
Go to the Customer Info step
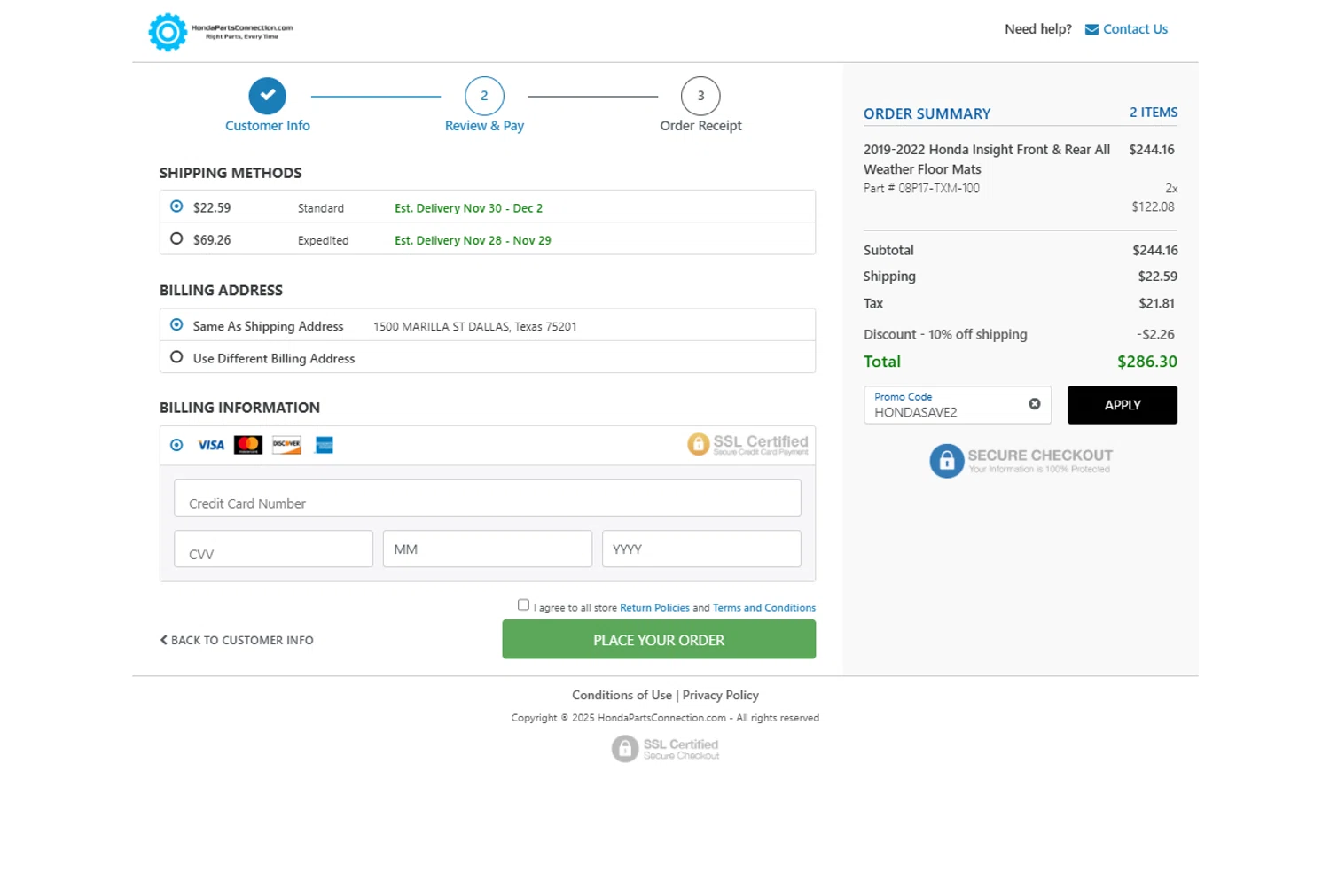pyautogui.click(x=267, y=97)
